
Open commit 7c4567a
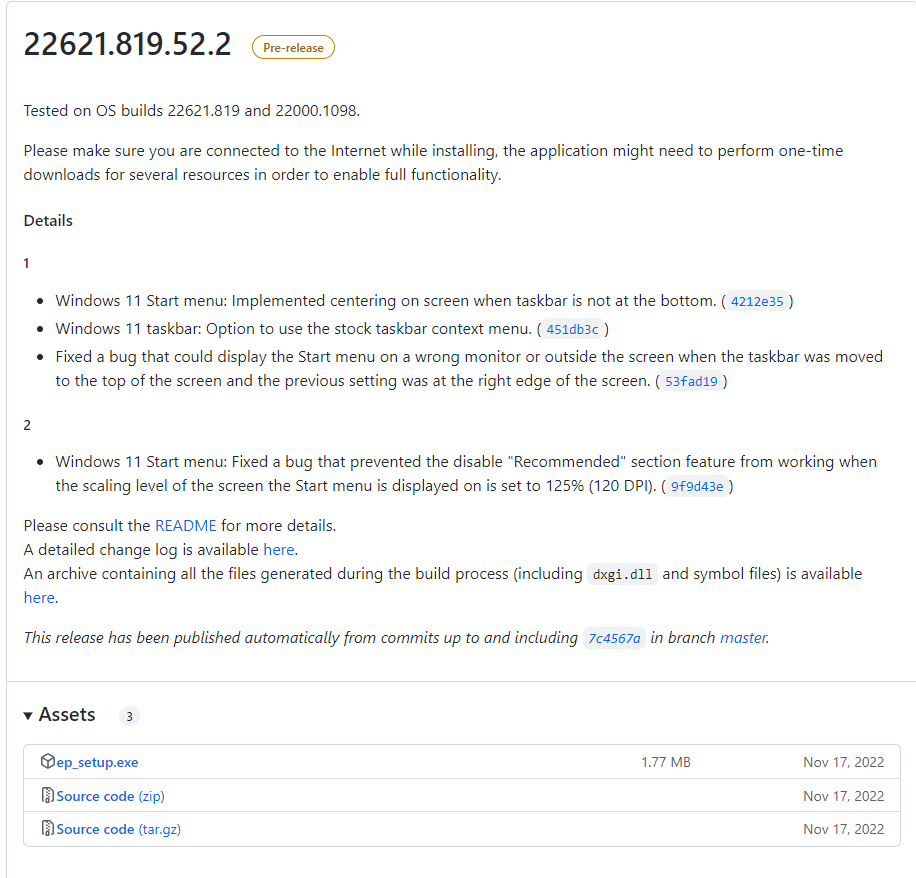pos(614,638)
